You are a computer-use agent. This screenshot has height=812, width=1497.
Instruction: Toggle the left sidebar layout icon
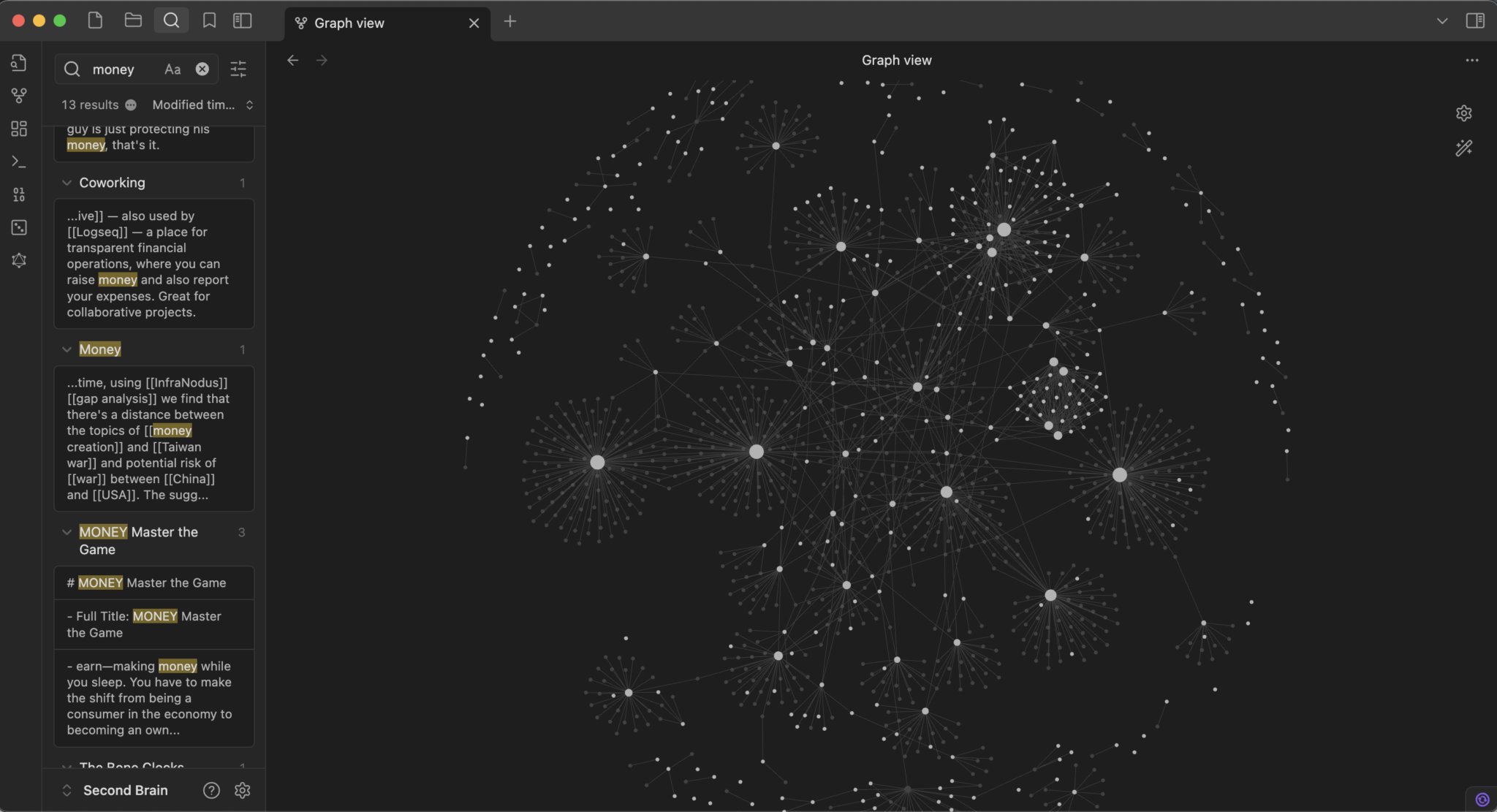(243, 20)
